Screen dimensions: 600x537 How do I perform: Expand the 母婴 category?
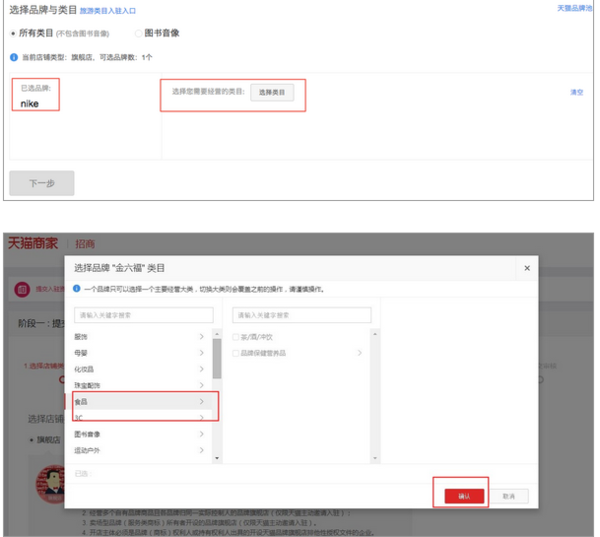[x=140, y=353]
